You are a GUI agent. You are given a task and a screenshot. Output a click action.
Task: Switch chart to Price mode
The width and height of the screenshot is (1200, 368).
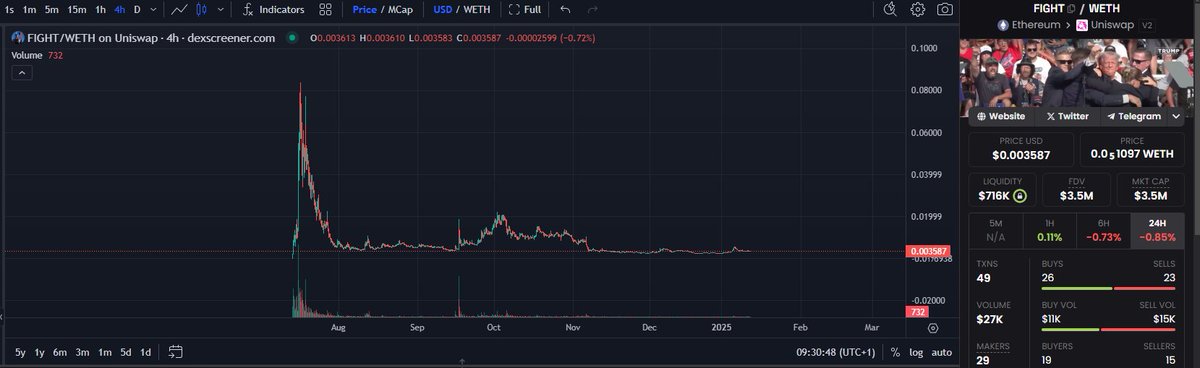pos(364,9)
